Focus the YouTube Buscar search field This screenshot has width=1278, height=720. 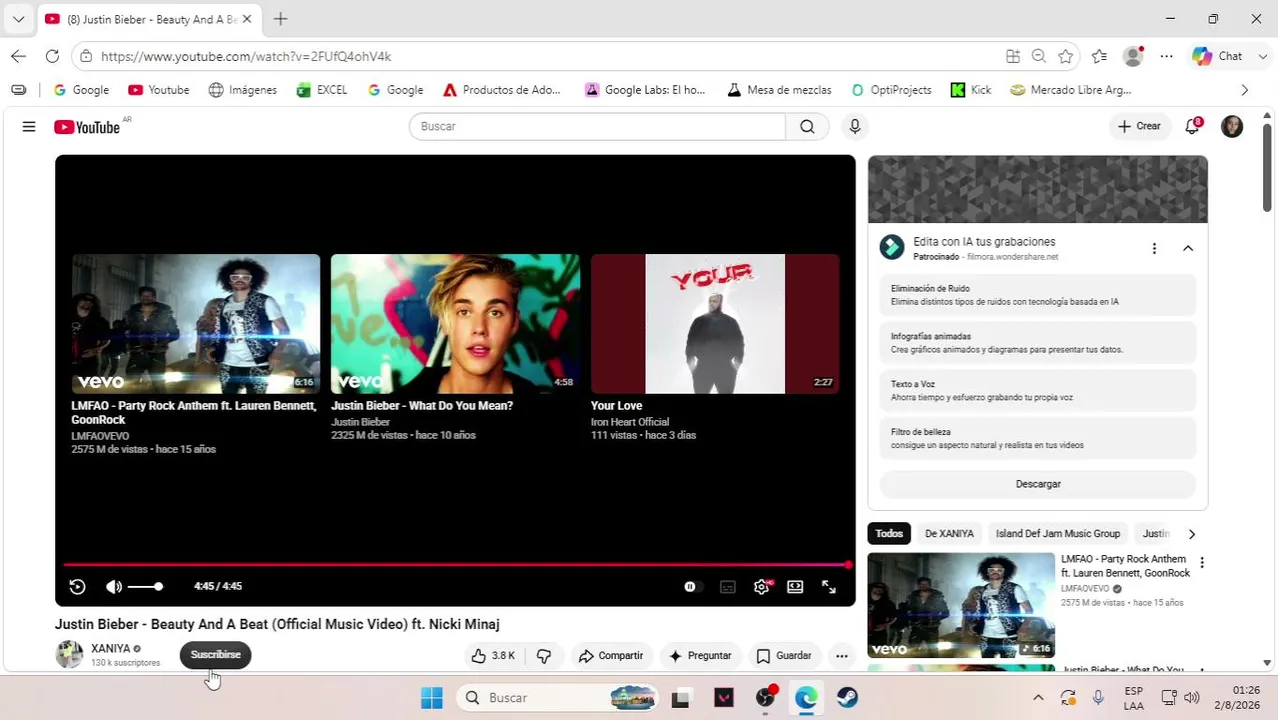pyautogui.click(x=597, y=127)
